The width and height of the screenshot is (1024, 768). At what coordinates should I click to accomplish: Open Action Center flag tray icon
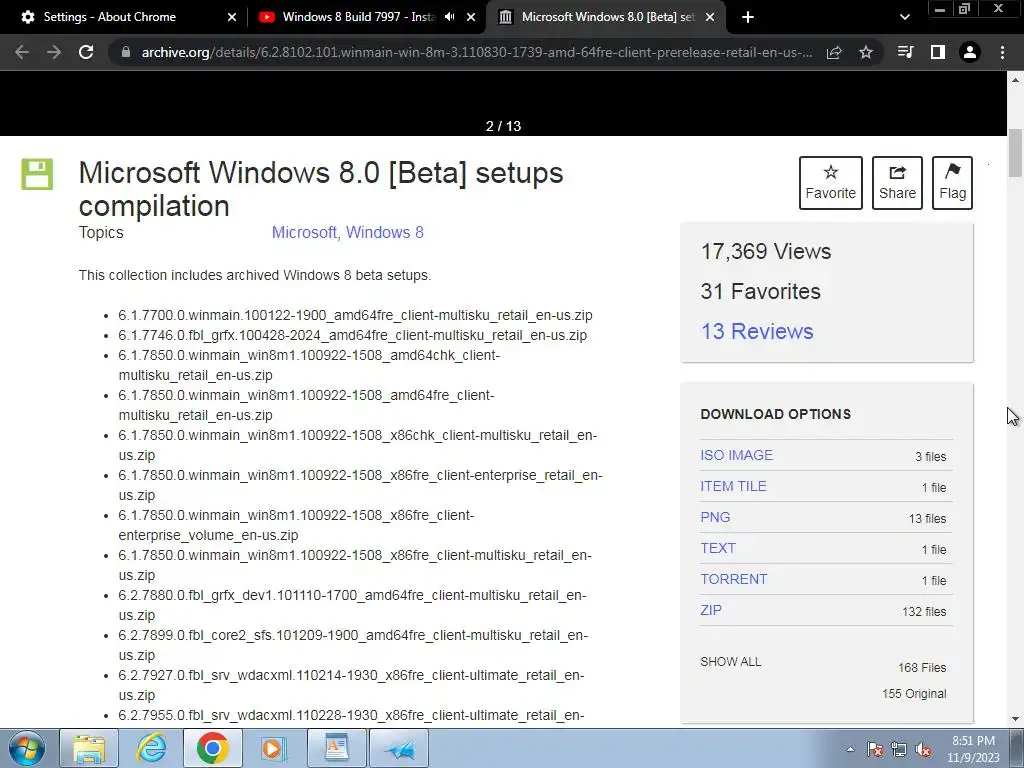point(875,749)
